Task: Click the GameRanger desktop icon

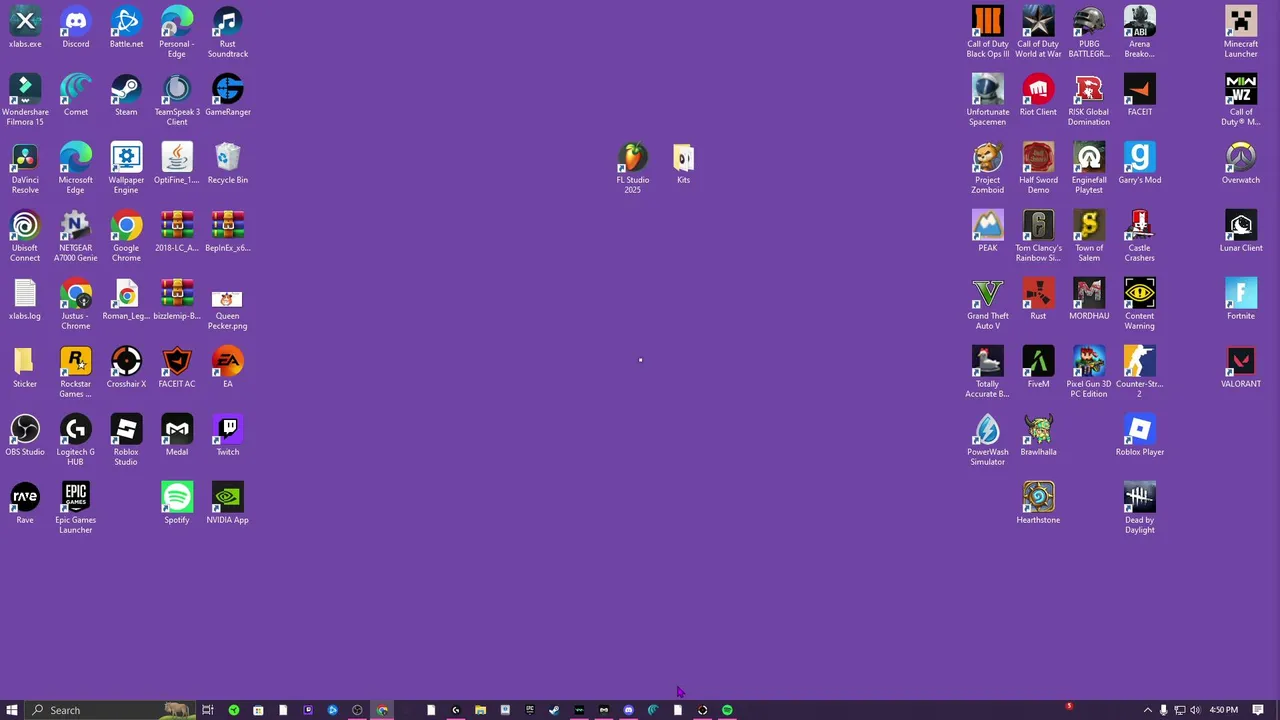Action: tap(228, 95)
